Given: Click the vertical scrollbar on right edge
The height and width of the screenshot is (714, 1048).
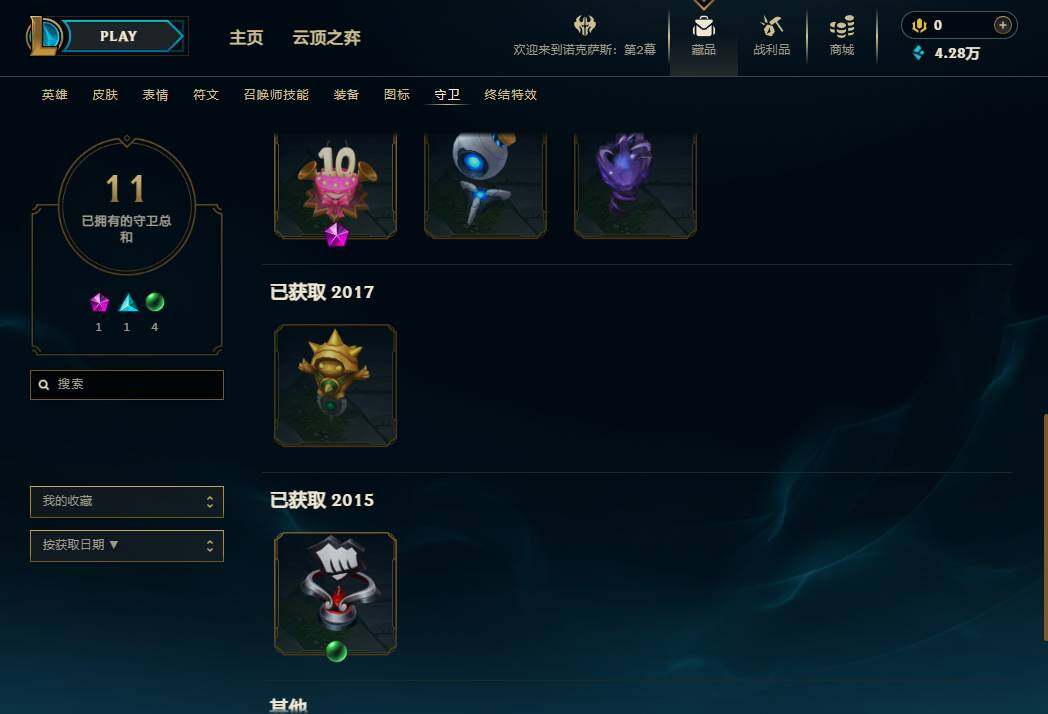Looking at the screenshot, I should (x=1045, y=528).
